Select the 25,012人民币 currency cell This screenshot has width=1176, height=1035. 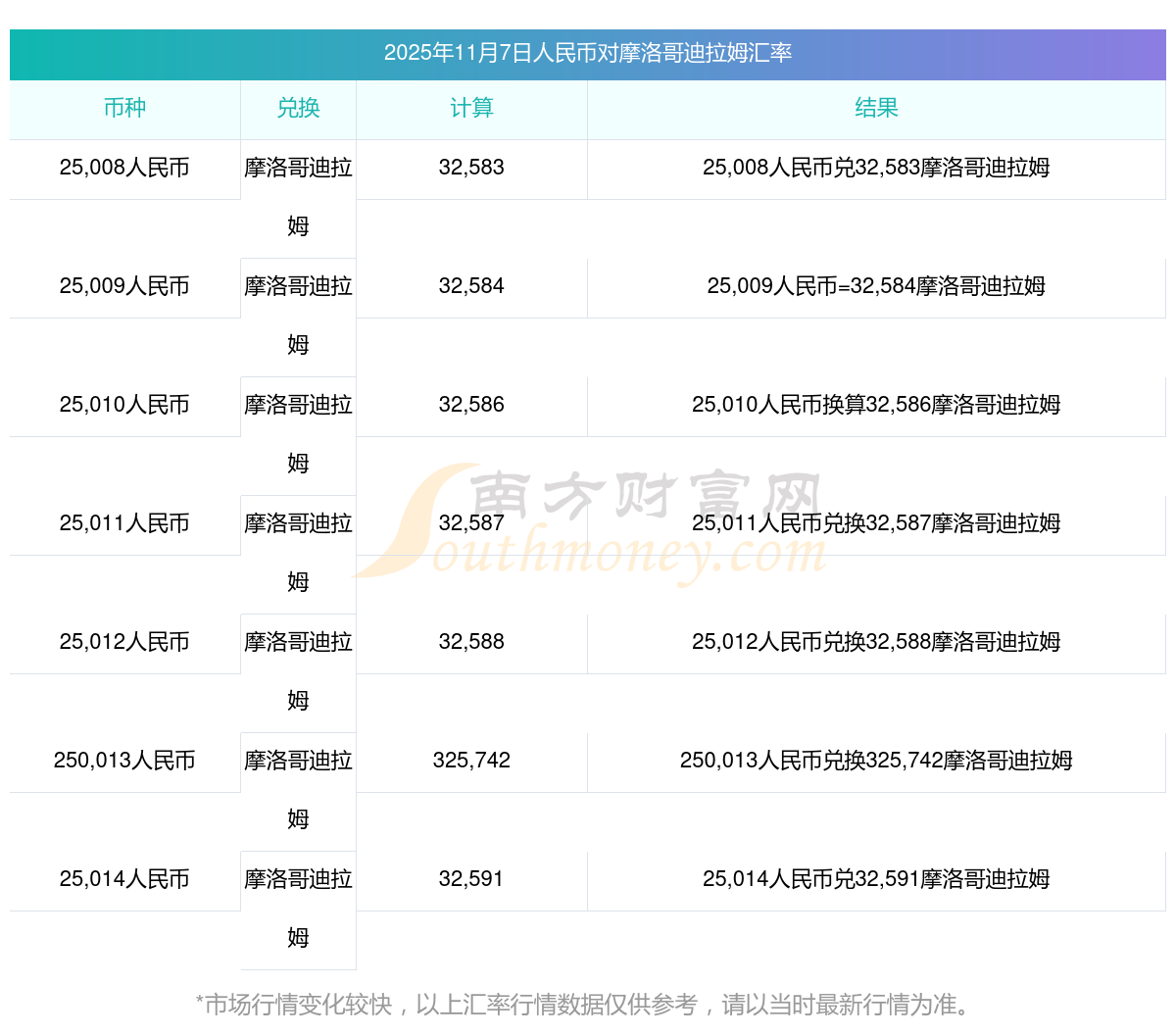[x=124, y=642]
